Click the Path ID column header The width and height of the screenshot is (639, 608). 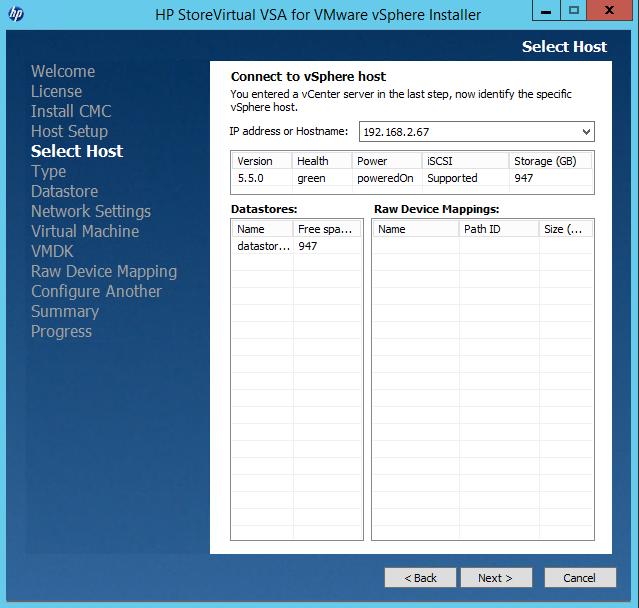[x=497, y=229]
